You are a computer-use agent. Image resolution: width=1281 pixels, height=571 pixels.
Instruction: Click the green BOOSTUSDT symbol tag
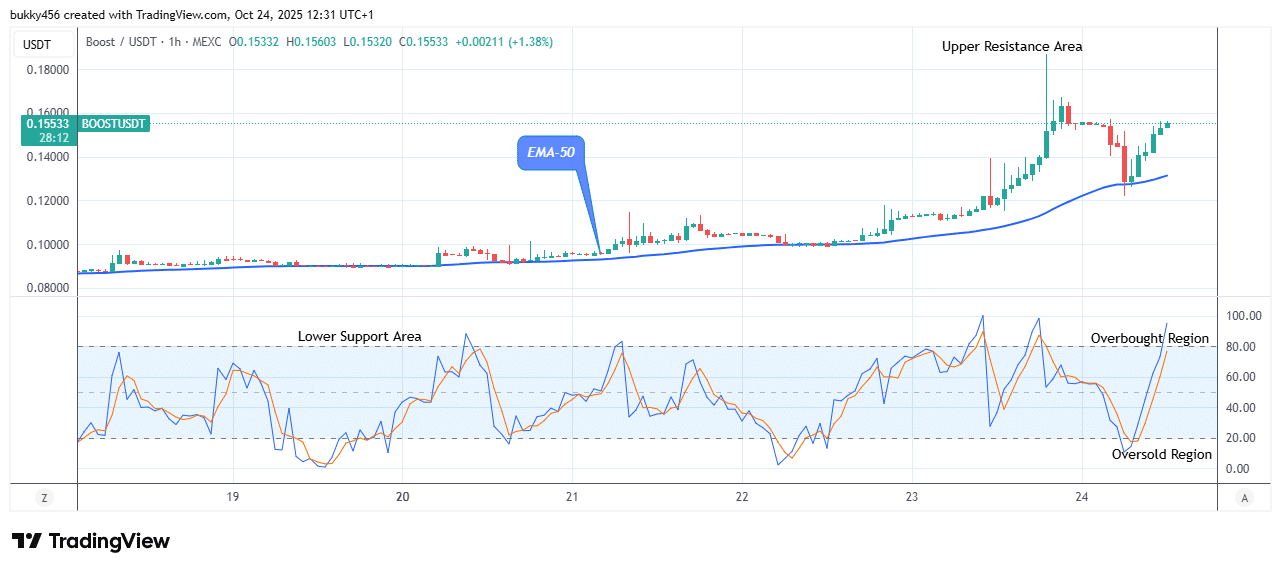point(113,124)
